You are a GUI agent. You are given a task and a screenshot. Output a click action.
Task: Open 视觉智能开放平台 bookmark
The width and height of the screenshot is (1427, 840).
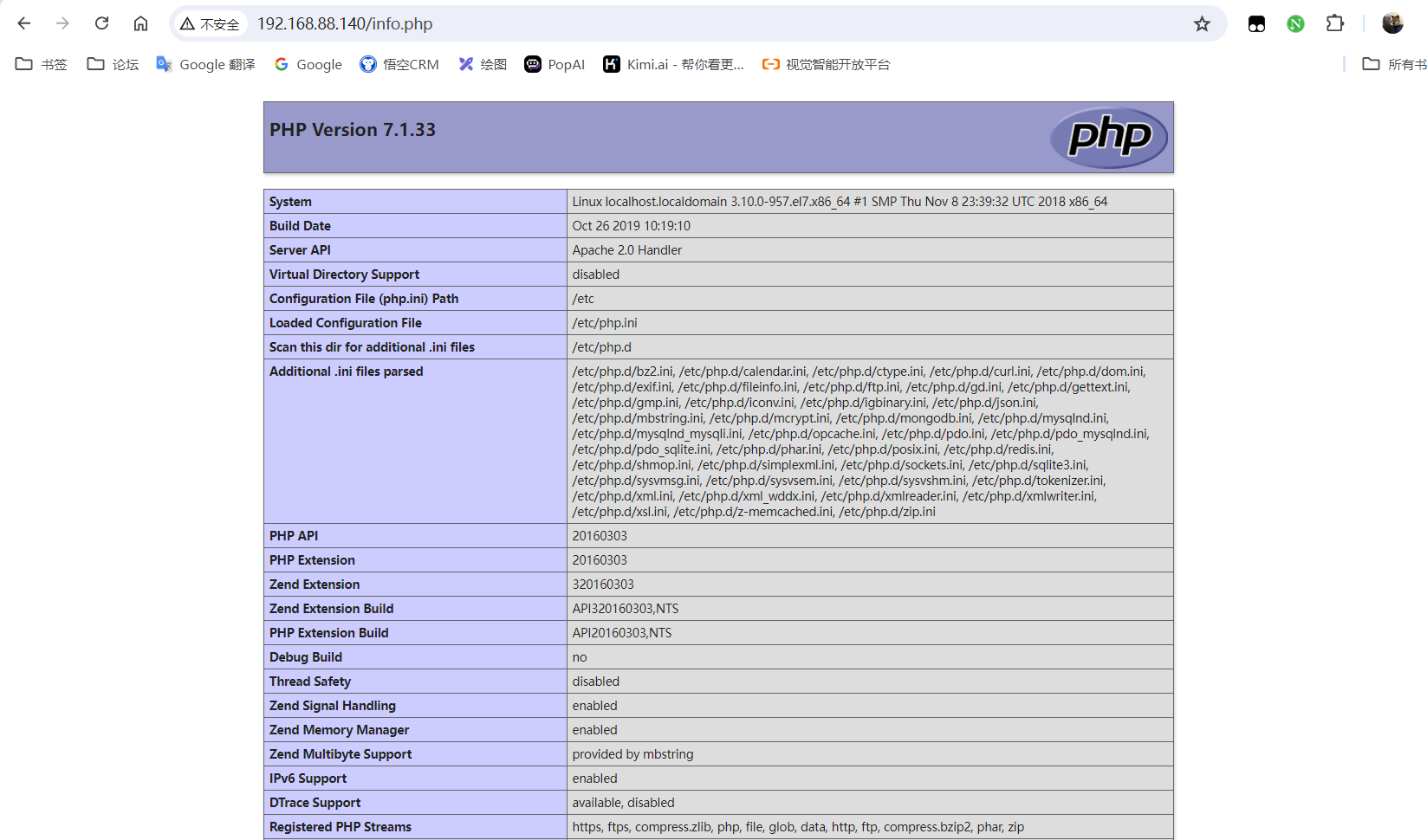tap(826, 64)
